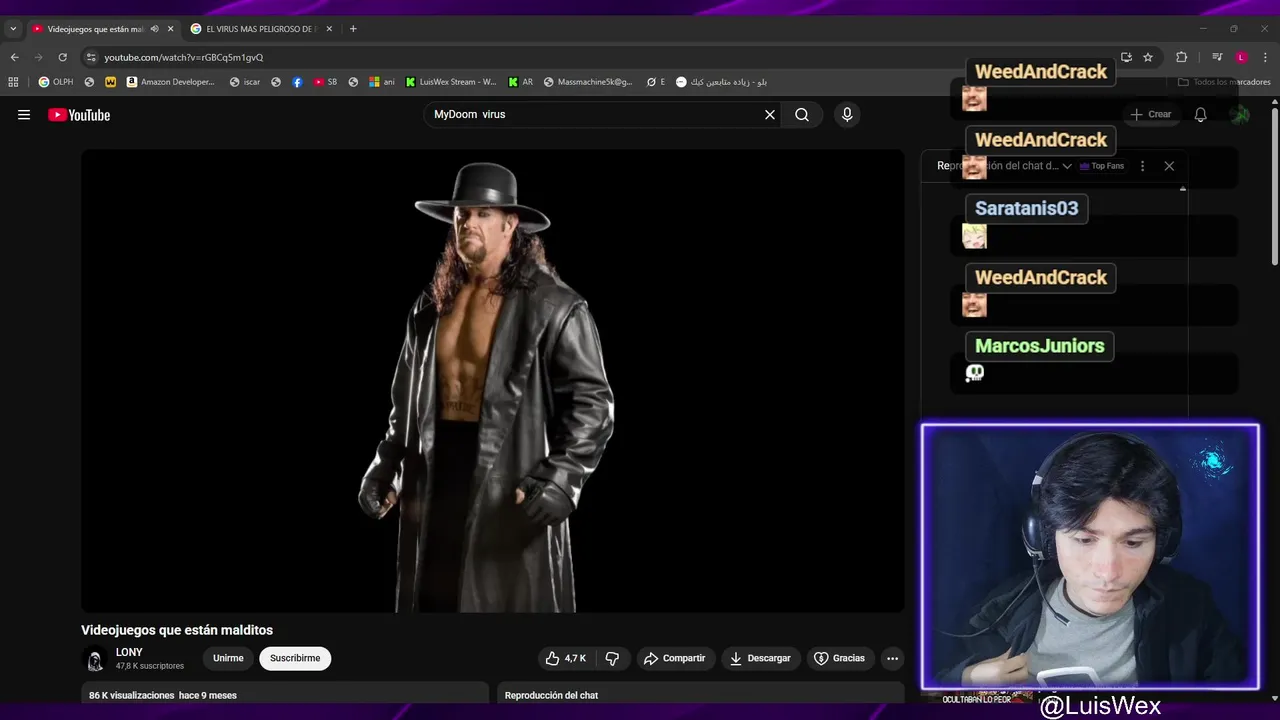Open the apps grid in bookmarks bar
Viewport: 1280px width, 720px height.
pyautogui.click(x=13, y=82)
